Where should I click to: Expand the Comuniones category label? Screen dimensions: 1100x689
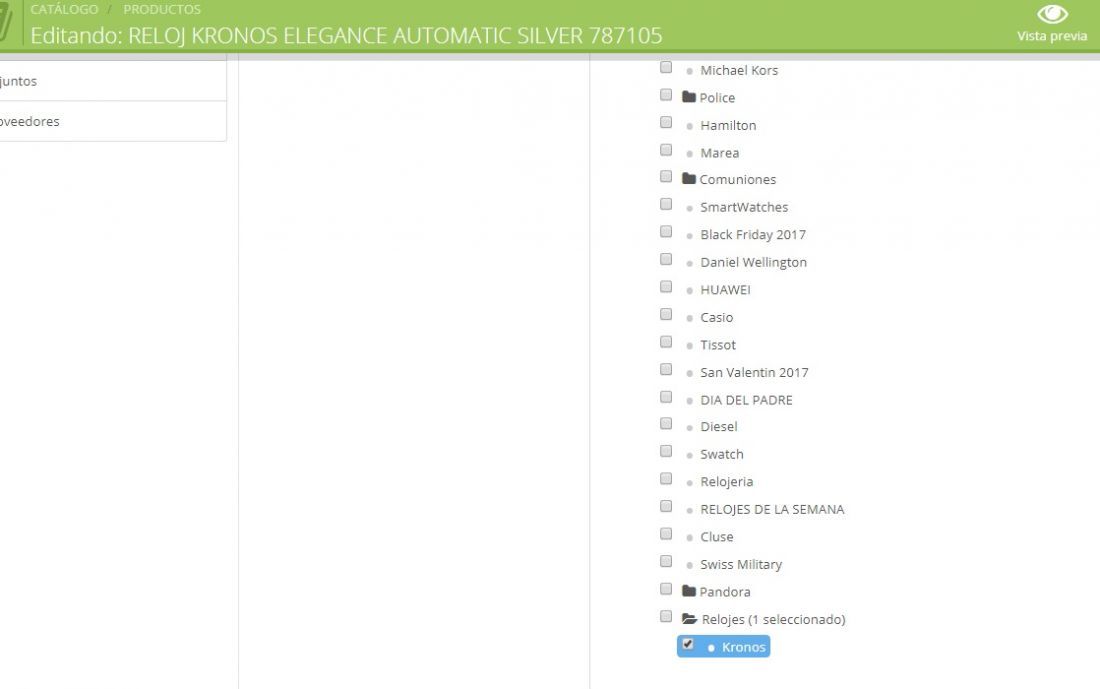coord(737,180)
